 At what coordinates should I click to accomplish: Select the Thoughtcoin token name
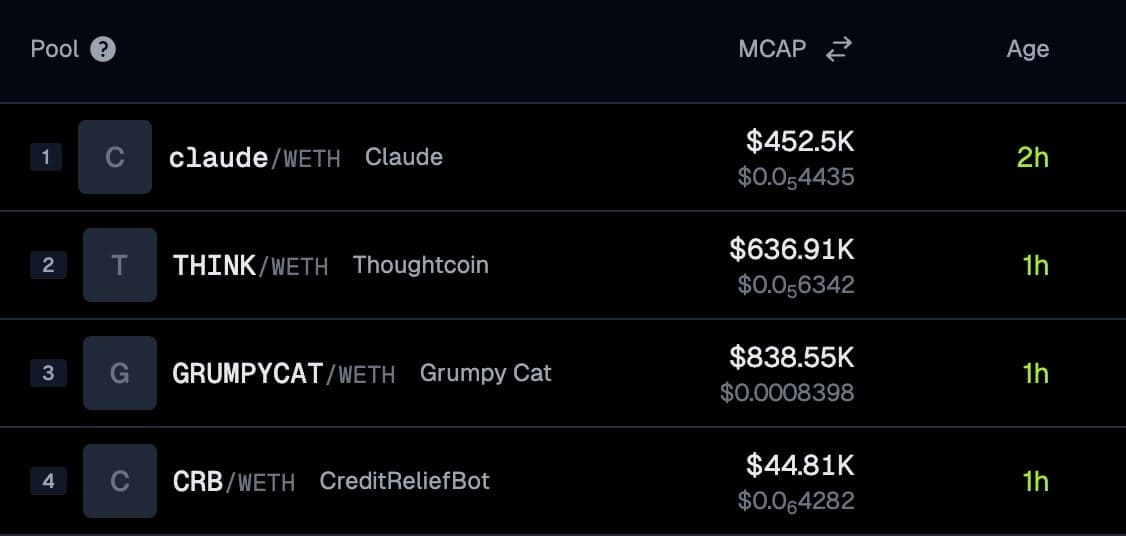[x=420, y=265]
